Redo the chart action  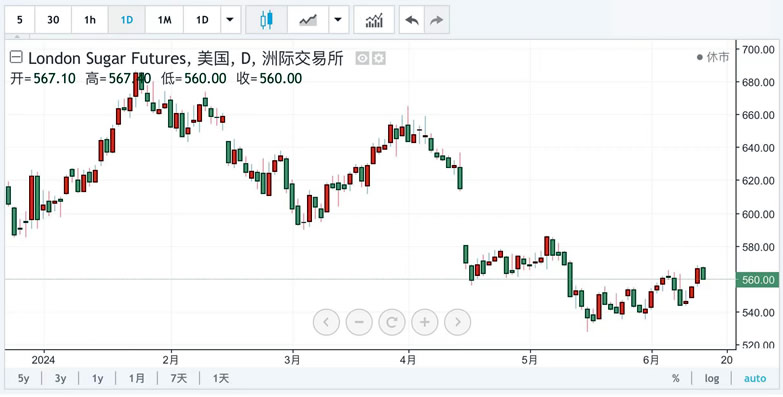(437, 20)
